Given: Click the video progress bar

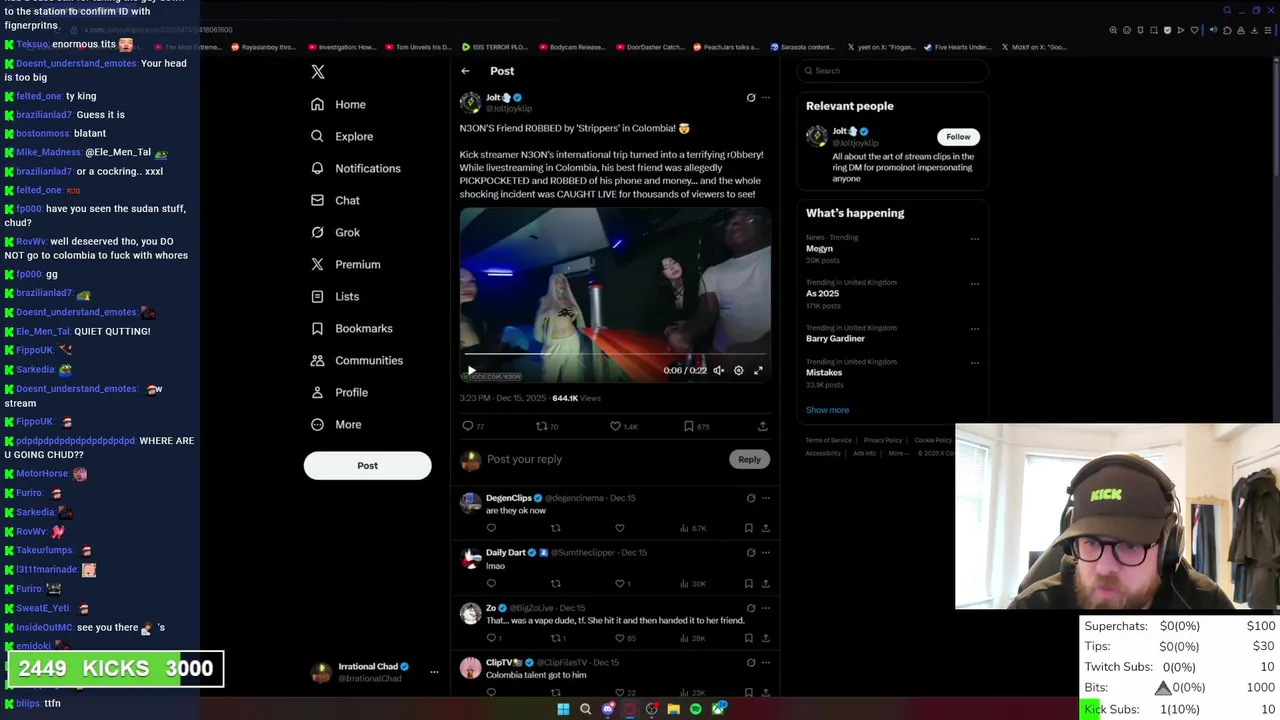Looking at the screenshot, I should pyautogui.click(x=615, y=354).
